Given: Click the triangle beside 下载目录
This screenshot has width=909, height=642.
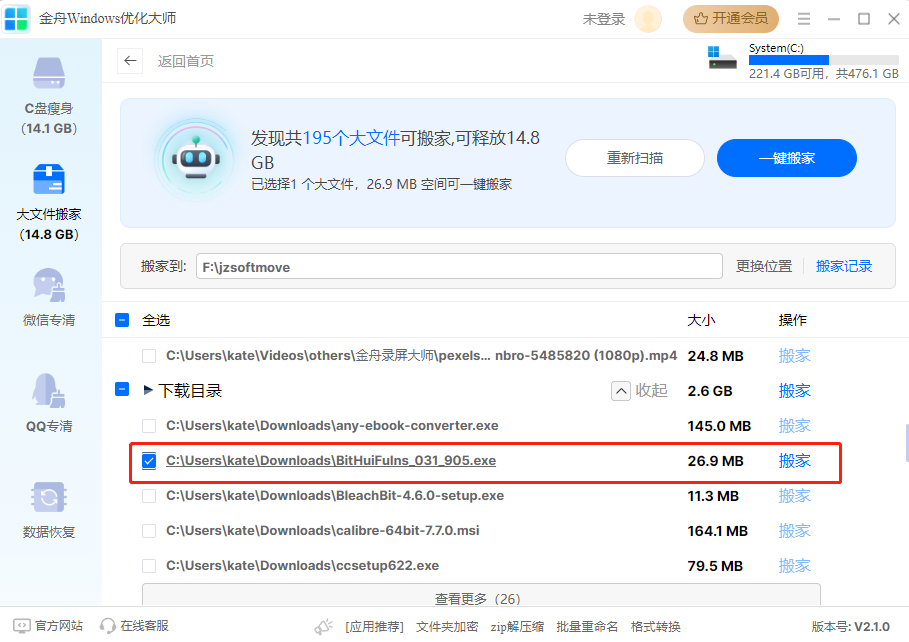Looking at the screenshot, I should (148, 390).
